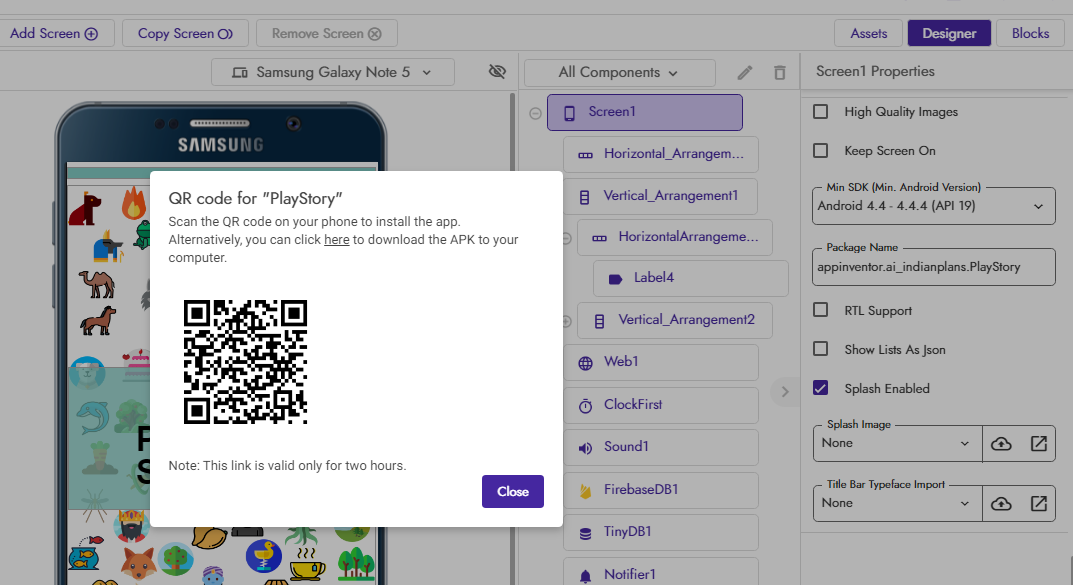Close the QR code dialog
The image size is (1073, 585).
point(512,491)
